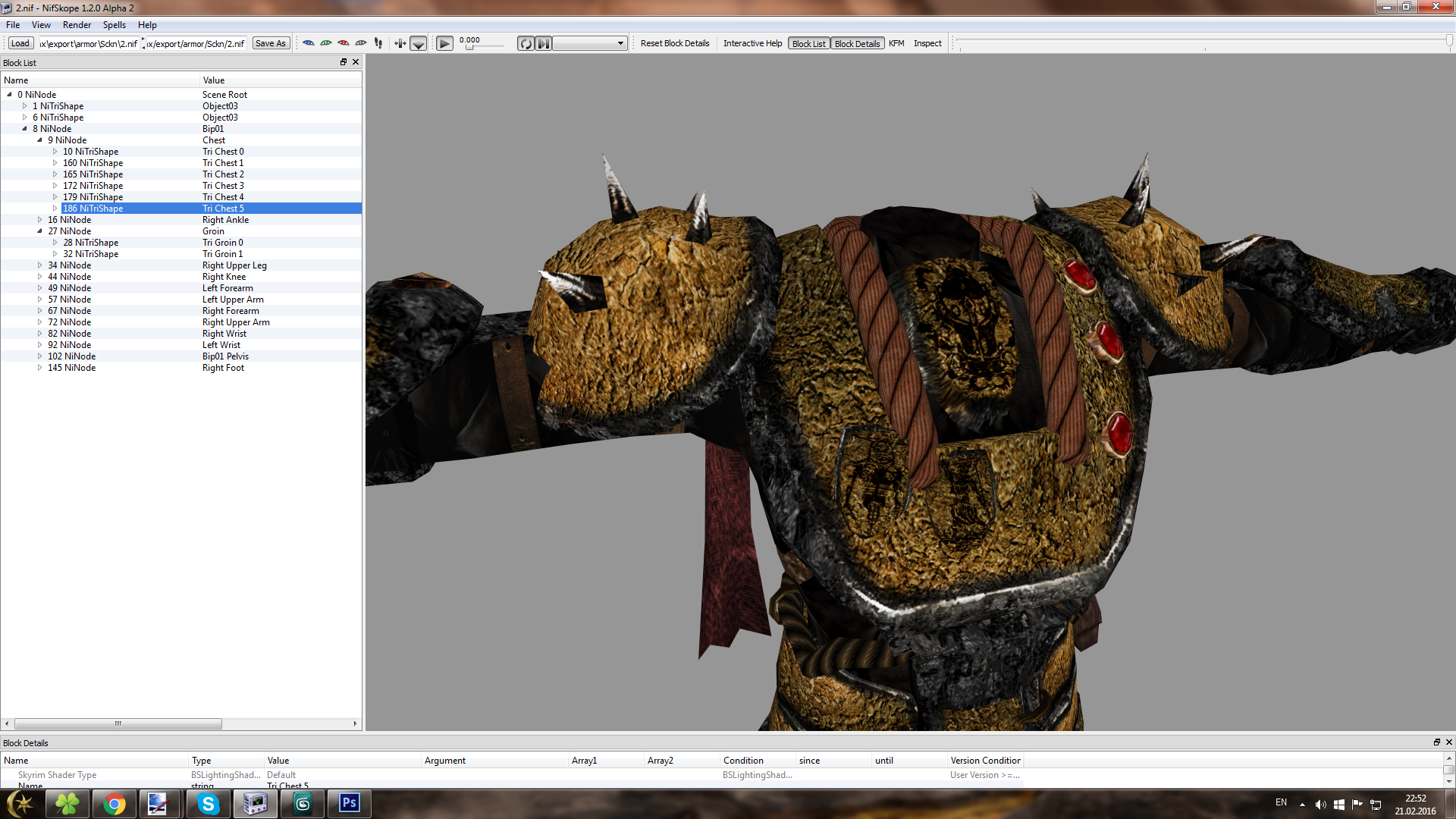Close the Block Details panel

(1448, 742)
